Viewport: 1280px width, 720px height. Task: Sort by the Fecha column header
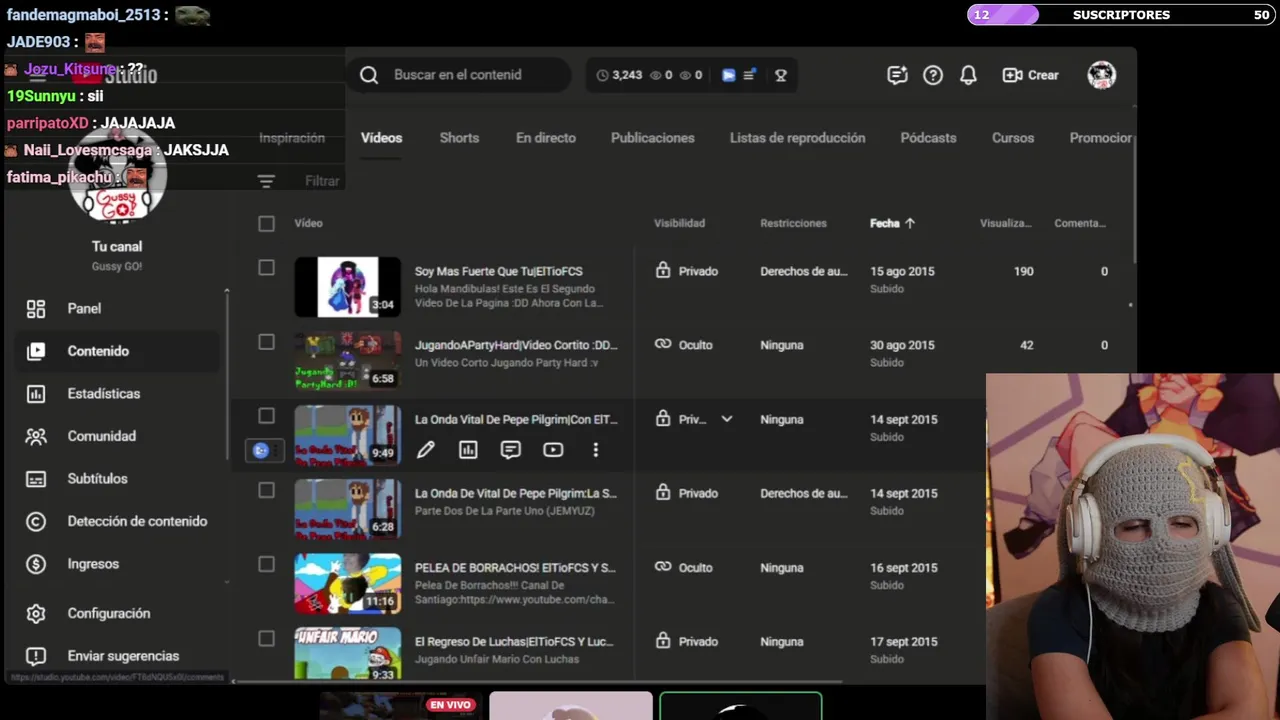point(892,224)
